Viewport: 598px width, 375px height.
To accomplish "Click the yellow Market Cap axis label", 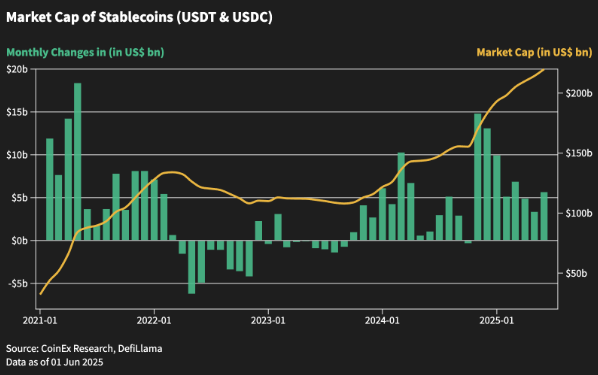I will 534,52.
